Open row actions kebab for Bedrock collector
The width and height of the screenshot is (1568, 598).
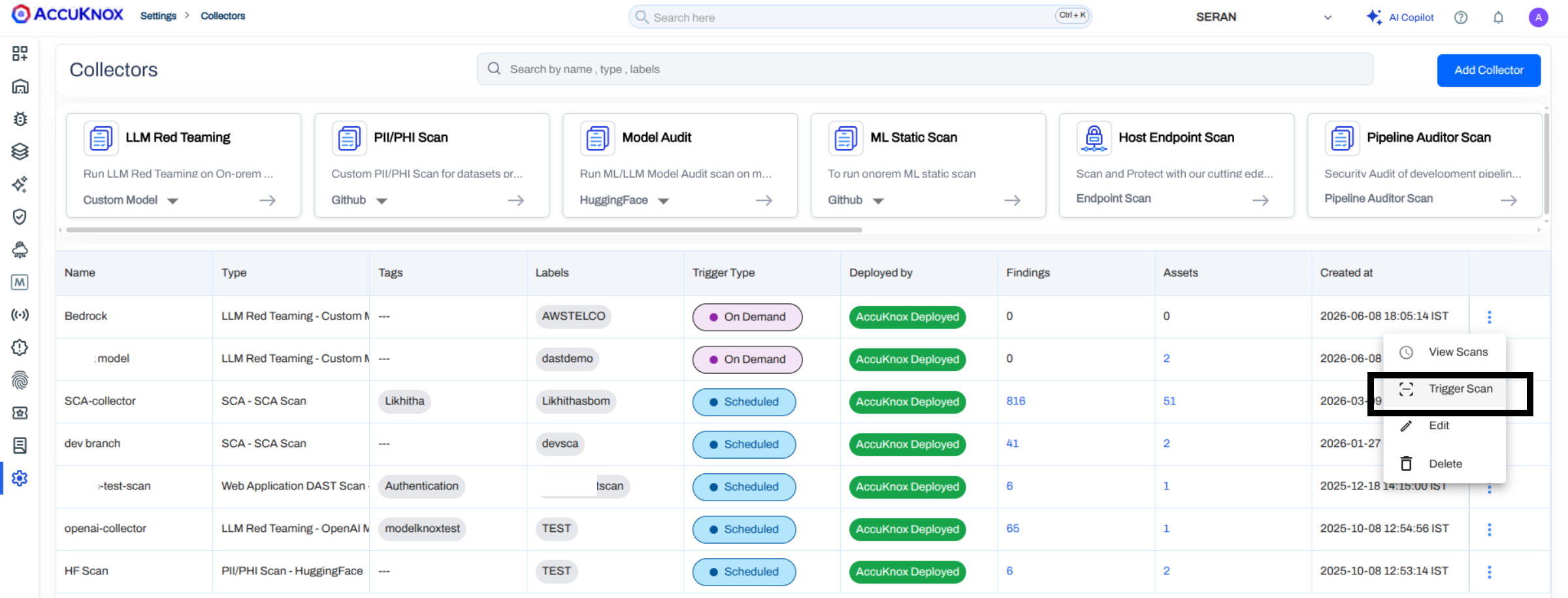click(x=1490, y=317)
